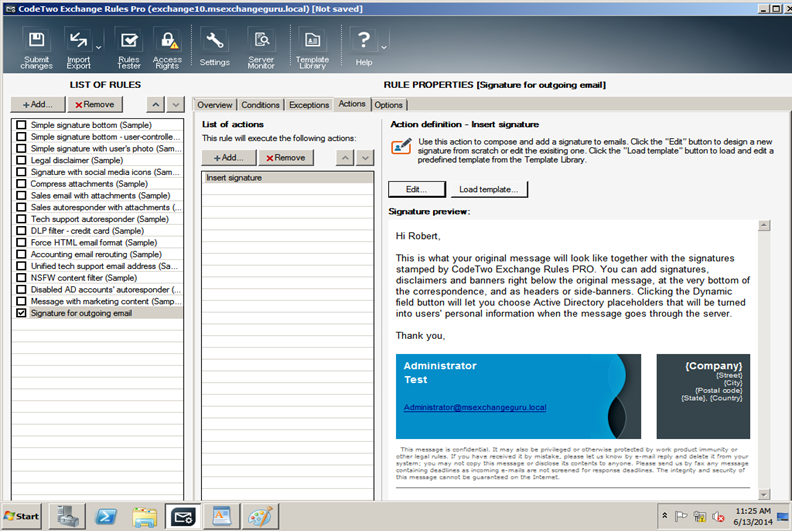The image size is (792, 531).
Task: Select Disabled AD accounts' autoresponder rule
Action: pos(106,289)
